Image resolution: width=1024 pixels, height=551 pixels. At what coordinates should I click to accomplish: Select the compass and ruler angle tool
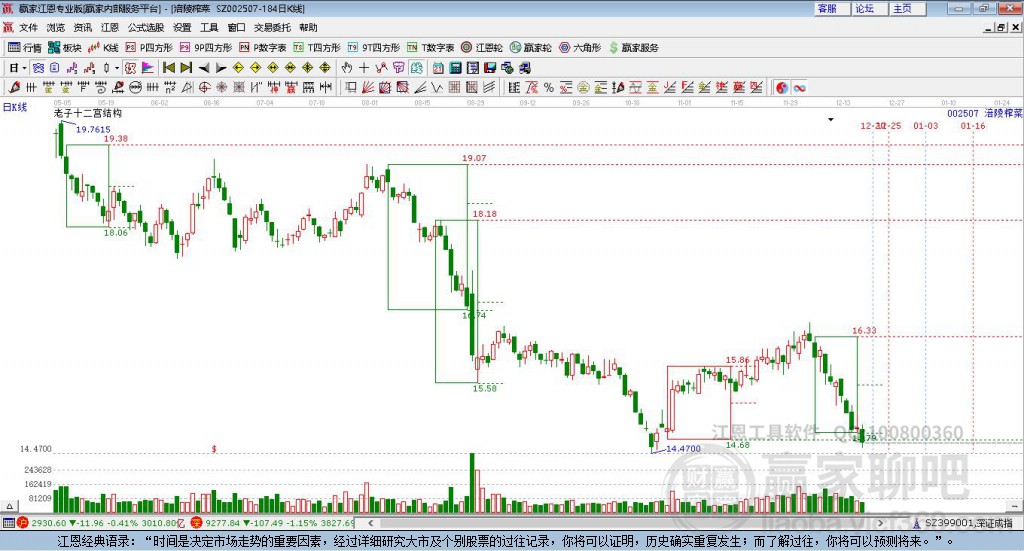[187, 87]
